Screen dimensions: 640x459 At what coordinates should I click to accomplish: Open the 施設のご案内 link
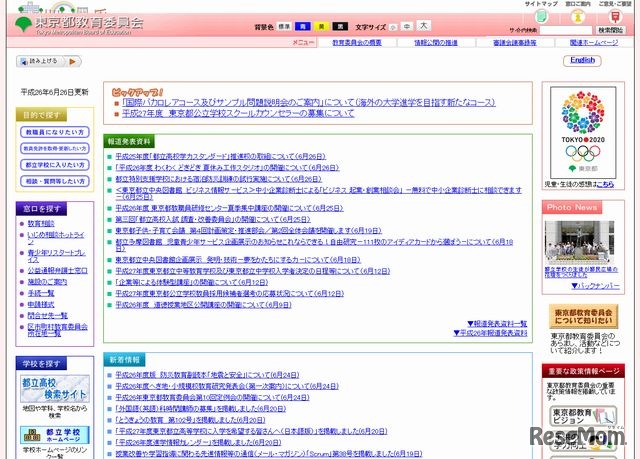coord(47,282)
